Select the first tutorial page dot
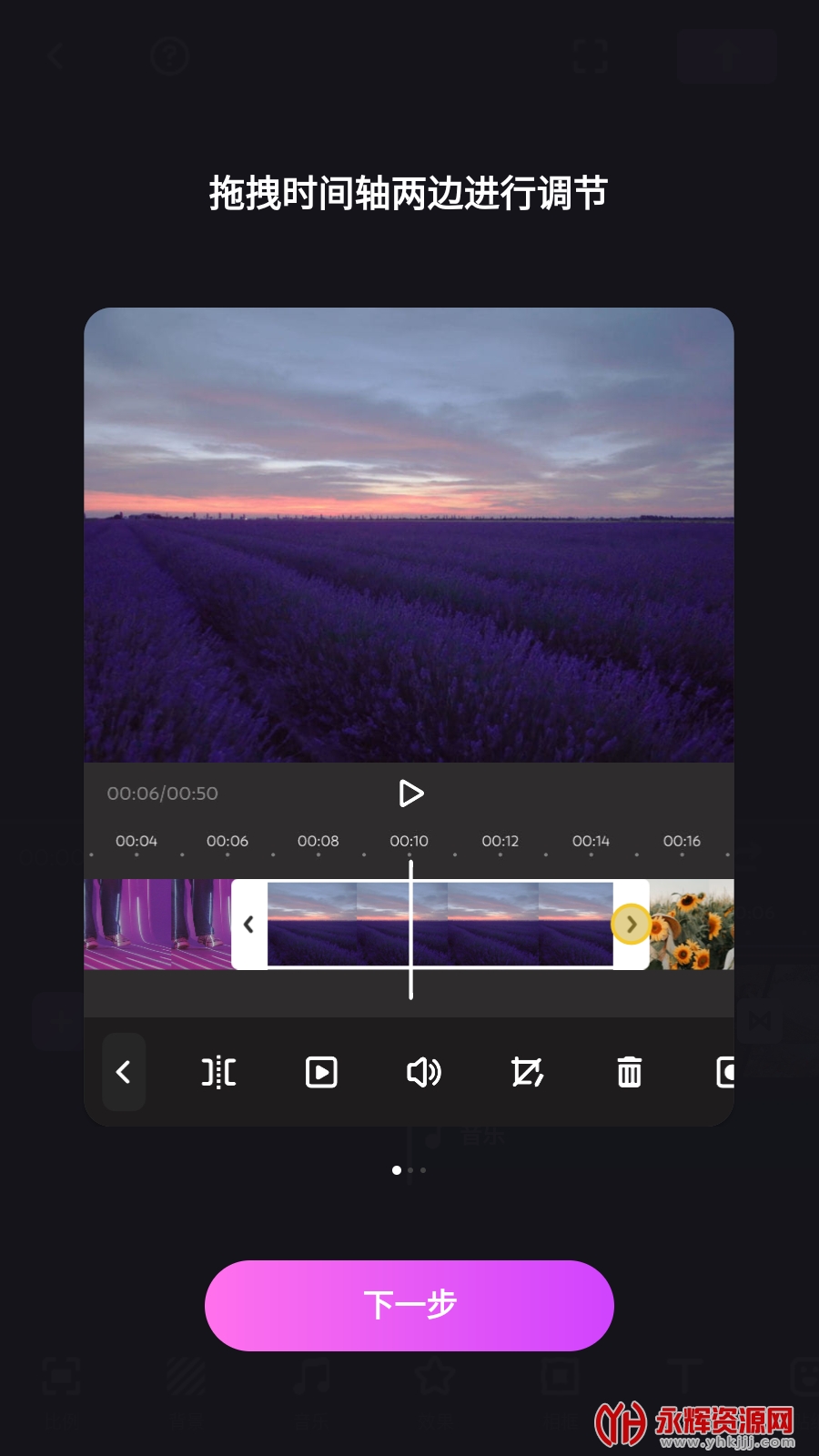Viewport: 819px width, 1456px height. 396,1170
